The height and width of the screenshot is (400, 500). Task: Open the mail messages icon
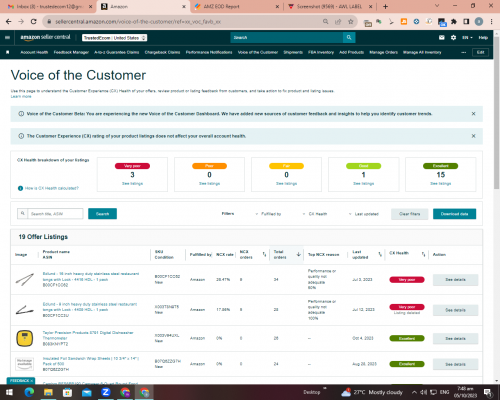coord(442,38)
